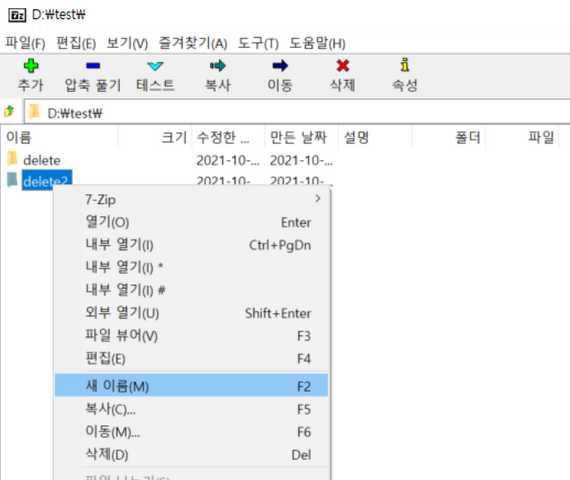Click the red X 삭제 (Delete) icon

pyautogui.click(x=342, y=66)
